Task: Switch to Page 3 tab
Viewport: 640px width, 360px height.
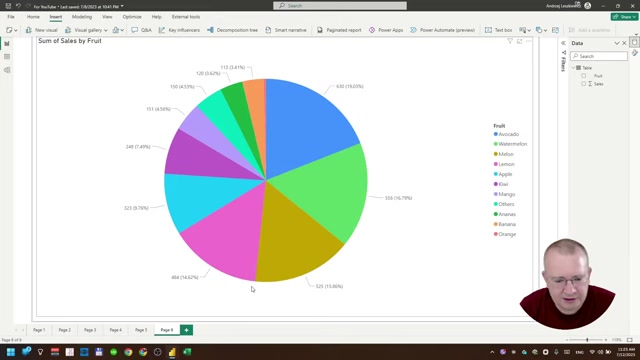Action: pyautogui.click(x=90, y=330)
